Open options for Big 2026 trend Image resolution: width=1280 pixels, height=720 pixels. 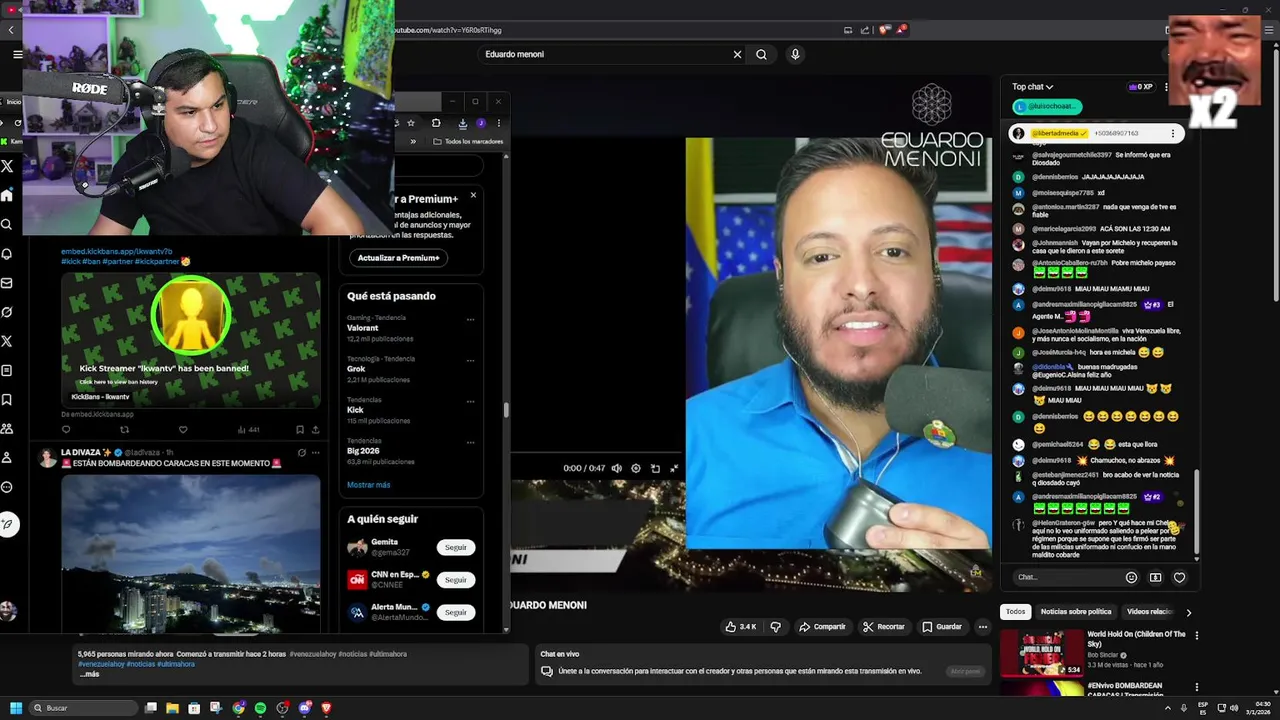(x=470, y=443)
